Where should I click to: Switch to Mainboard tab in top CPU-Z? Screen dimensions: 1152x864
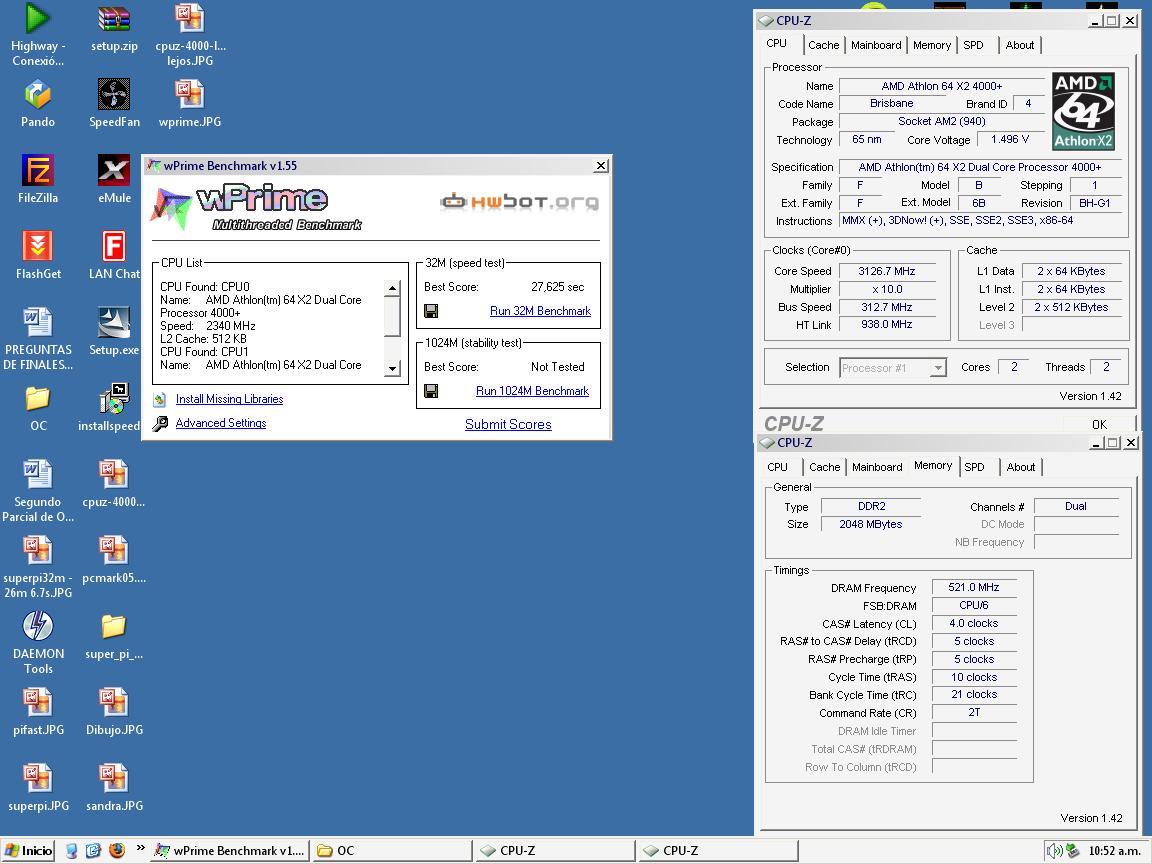(x=876, y=45)
